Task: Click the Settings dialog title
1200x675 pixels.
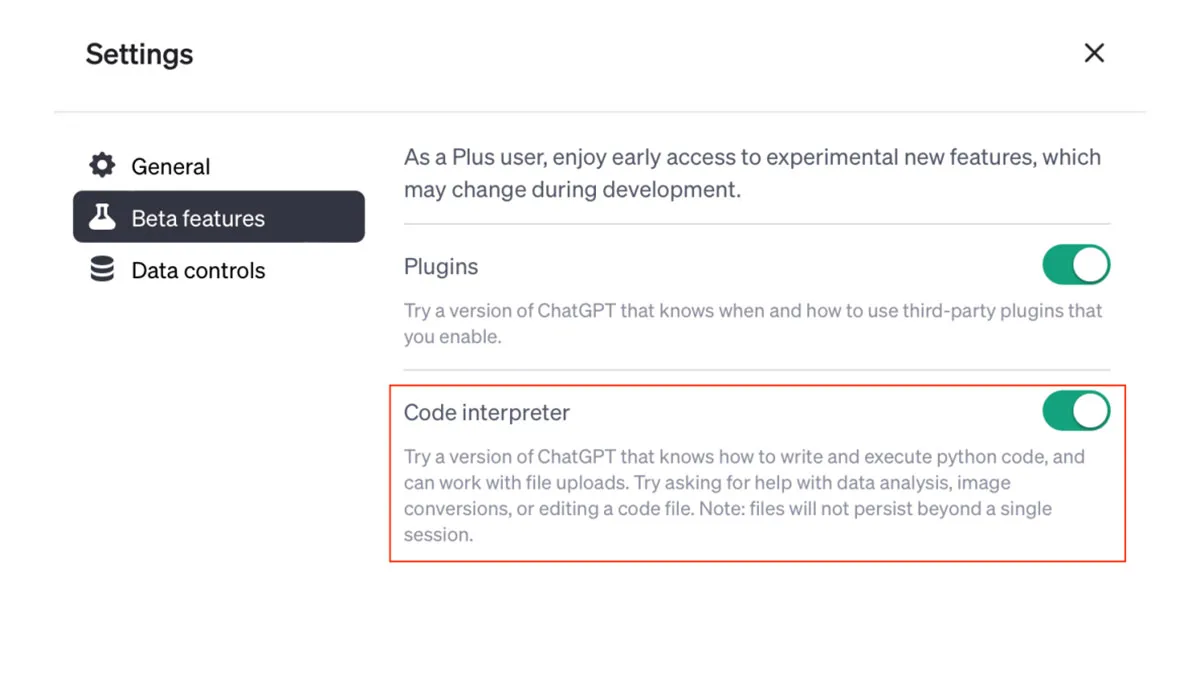Action: (x=139, y=54)
